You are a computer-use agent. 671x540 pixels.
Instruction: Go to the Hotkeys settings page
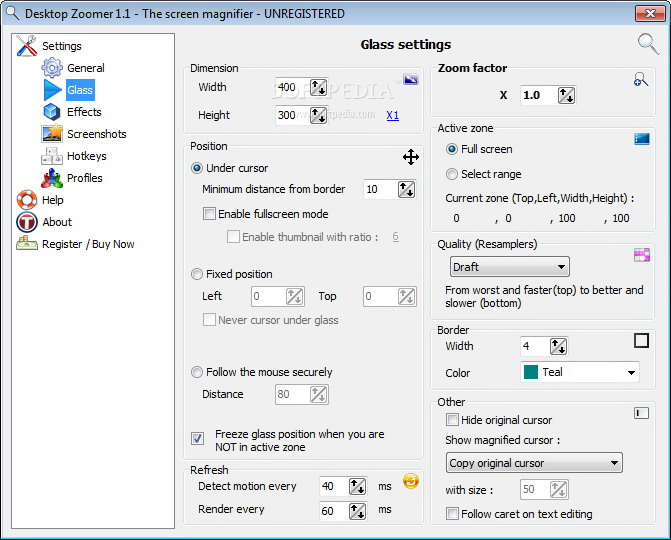pos(86,156)
